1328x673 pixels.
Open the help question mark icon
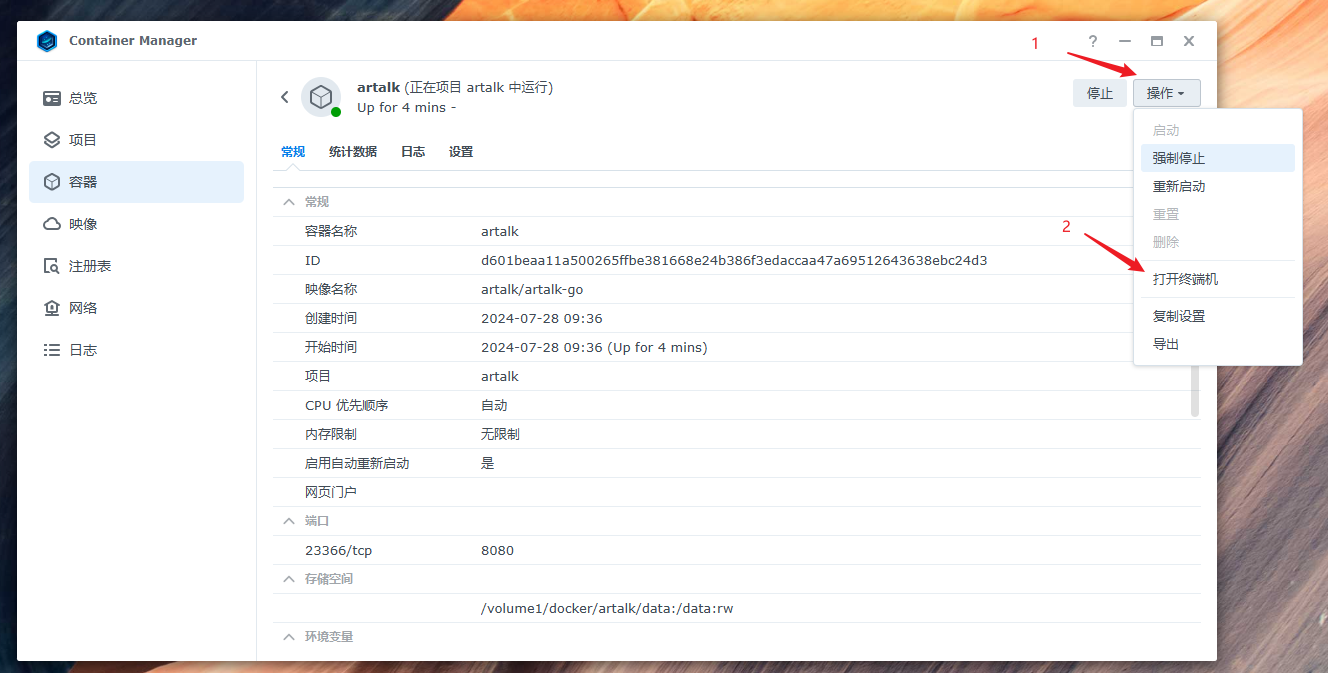click(x=1093, y=41)
